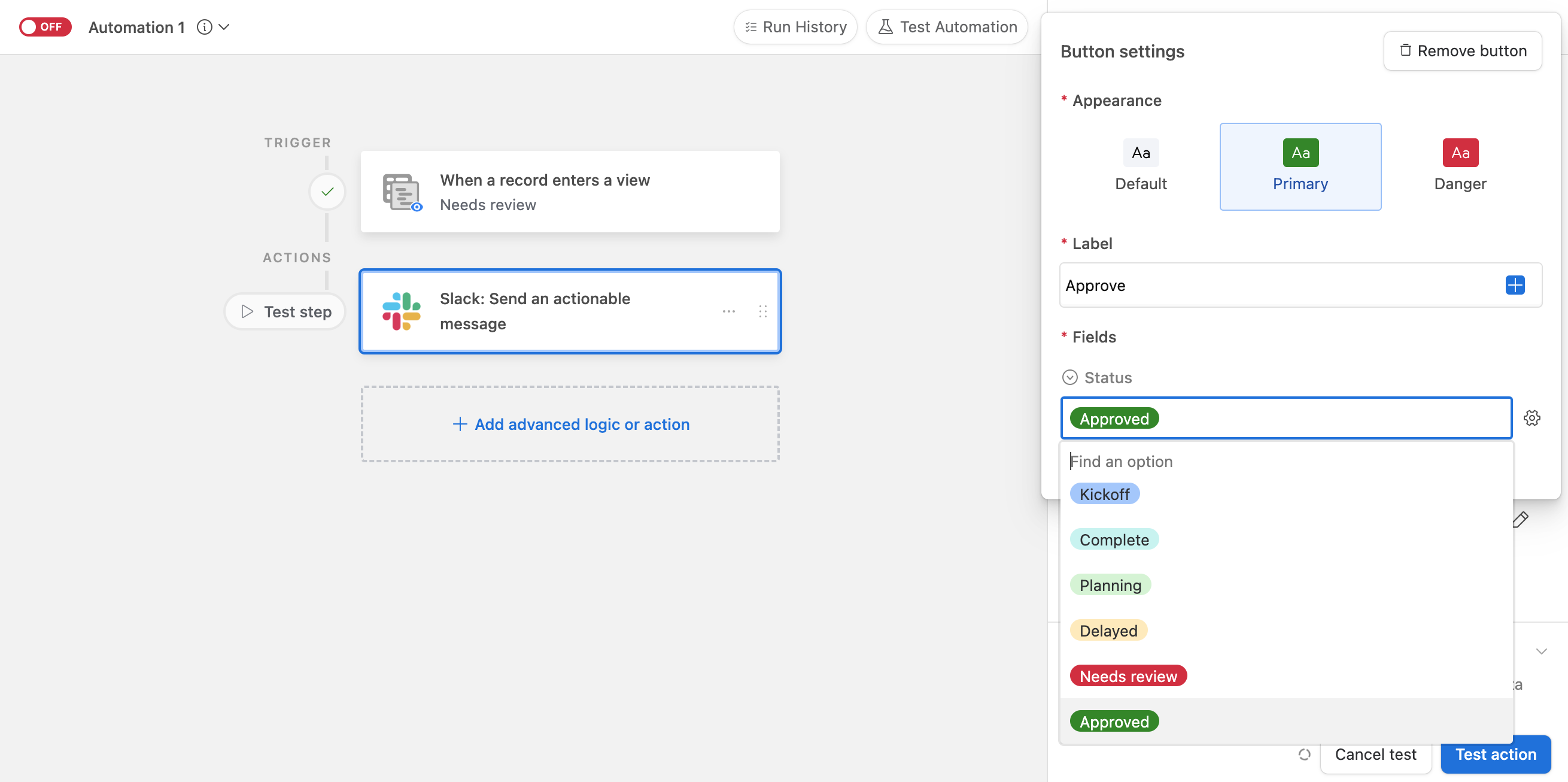Click the Slack logo icon
This screenshot has width=1568, height=782.
click(402, 311)
